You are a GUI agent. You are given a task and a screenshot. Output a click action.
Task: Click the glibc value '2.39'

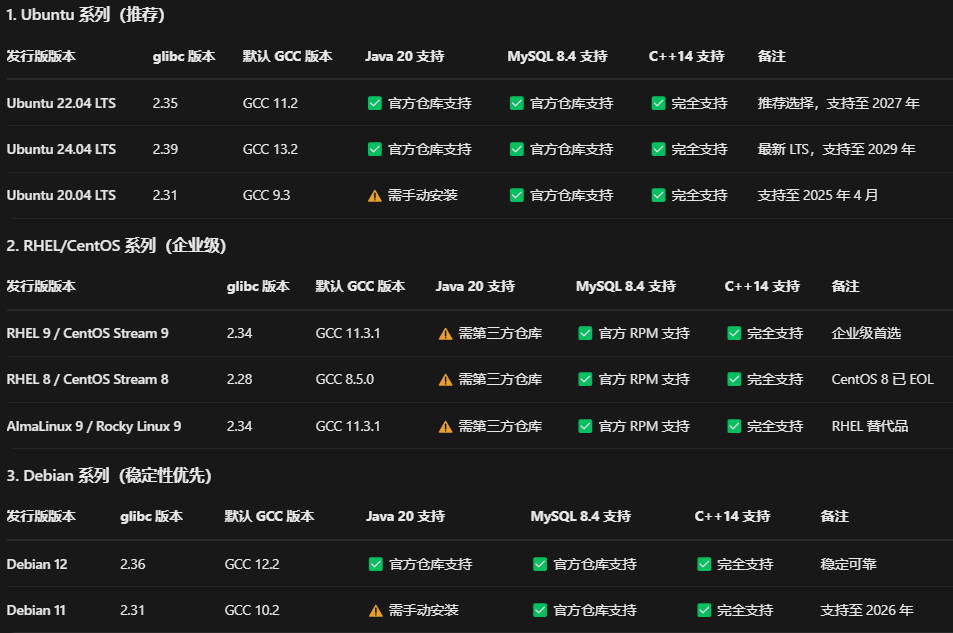[165, 149]
